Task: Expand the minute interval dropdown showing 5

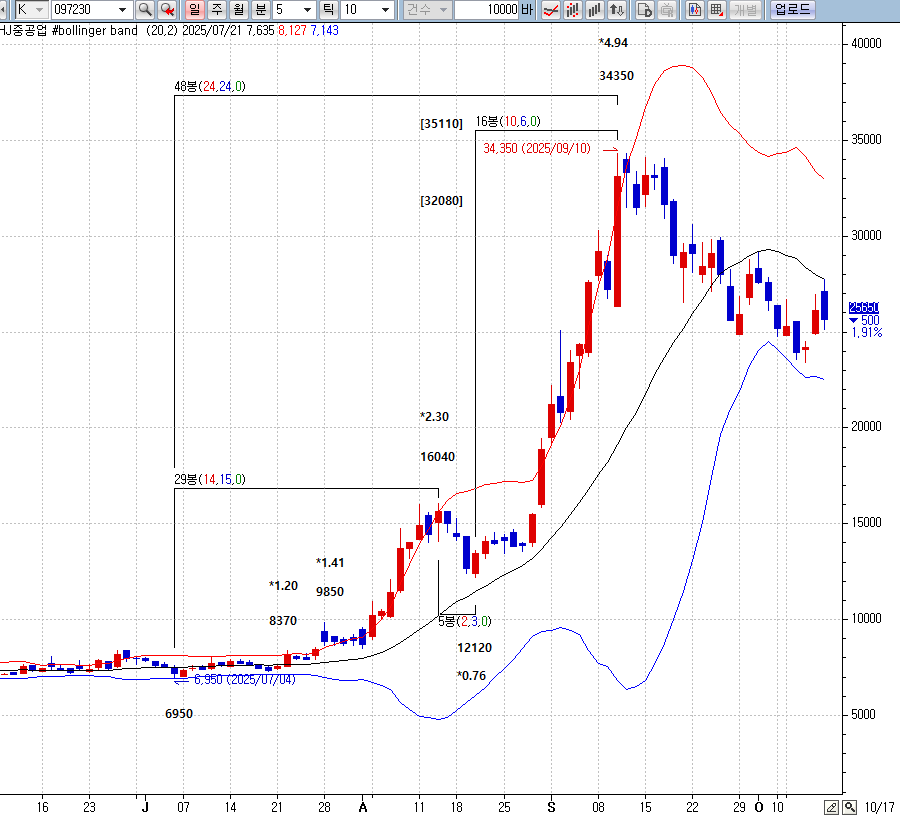Action: (309, 10)
